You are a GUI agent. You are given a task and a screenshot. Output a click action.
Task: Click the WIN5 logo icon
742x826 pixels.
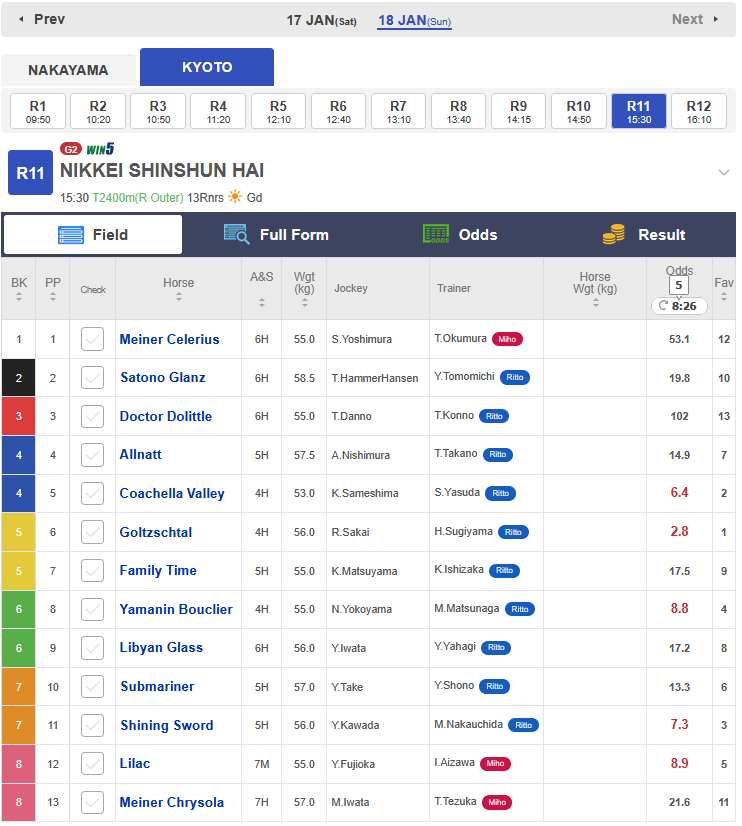coord(100,149)
